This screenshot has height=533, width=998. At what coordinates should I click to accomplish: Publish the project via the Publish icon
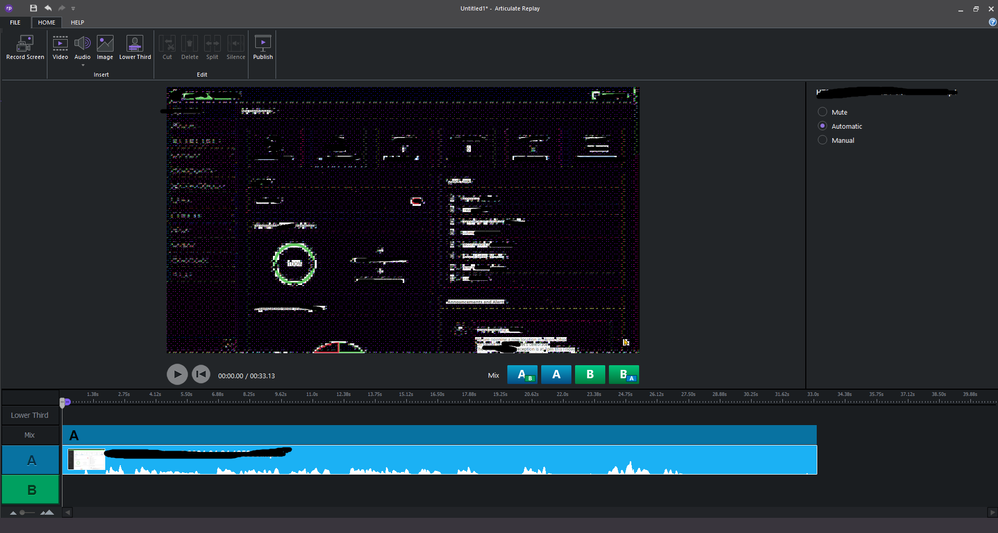pos(263,44)
